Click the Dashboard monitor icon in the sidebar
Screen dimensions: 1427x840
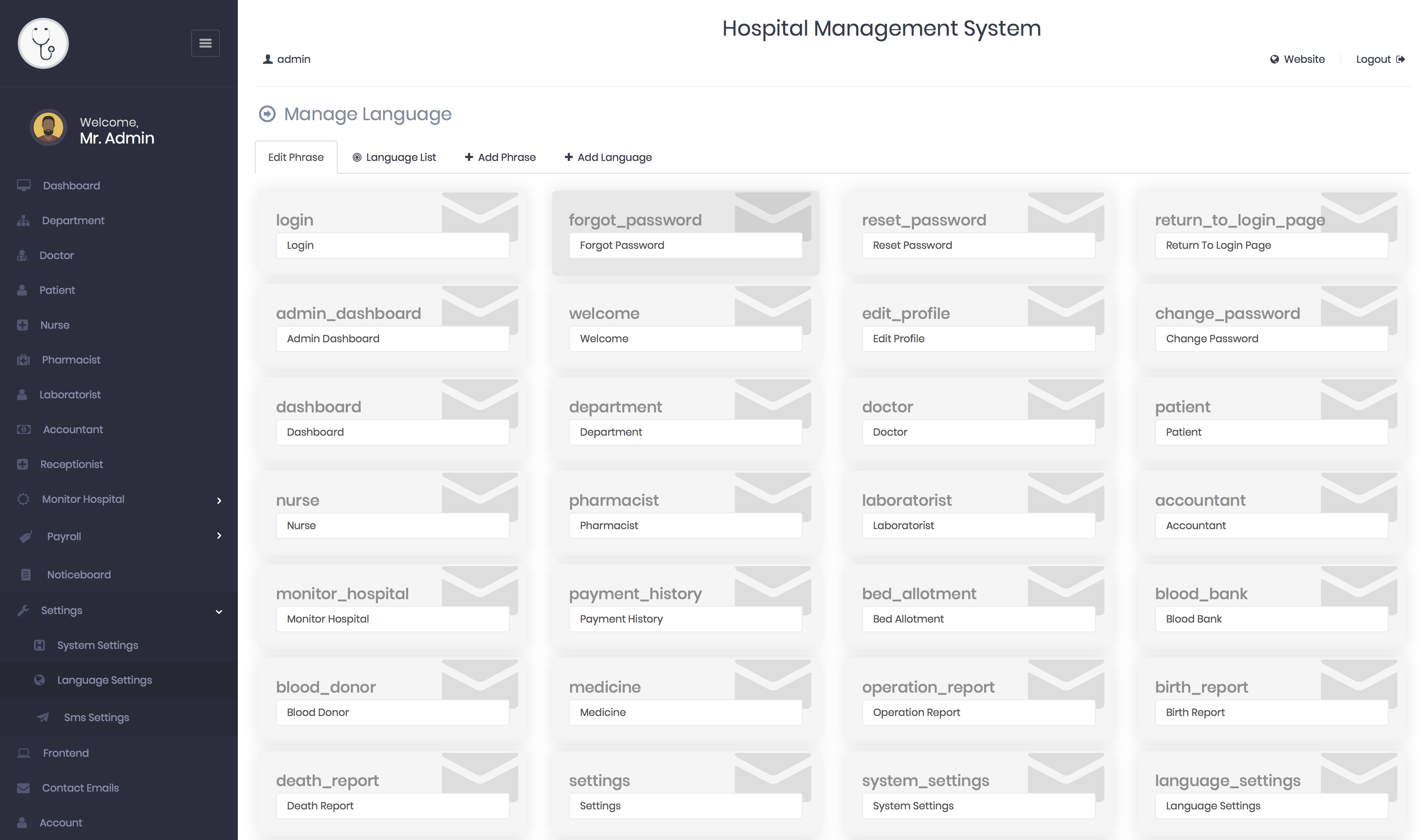click(24, 186)
